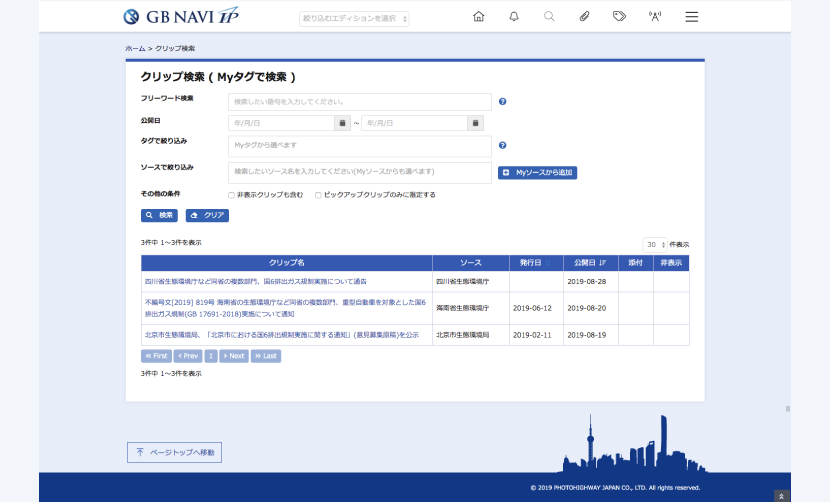Click the 検索 search button
Screen dimensions: 830x502
click(159, 216)
